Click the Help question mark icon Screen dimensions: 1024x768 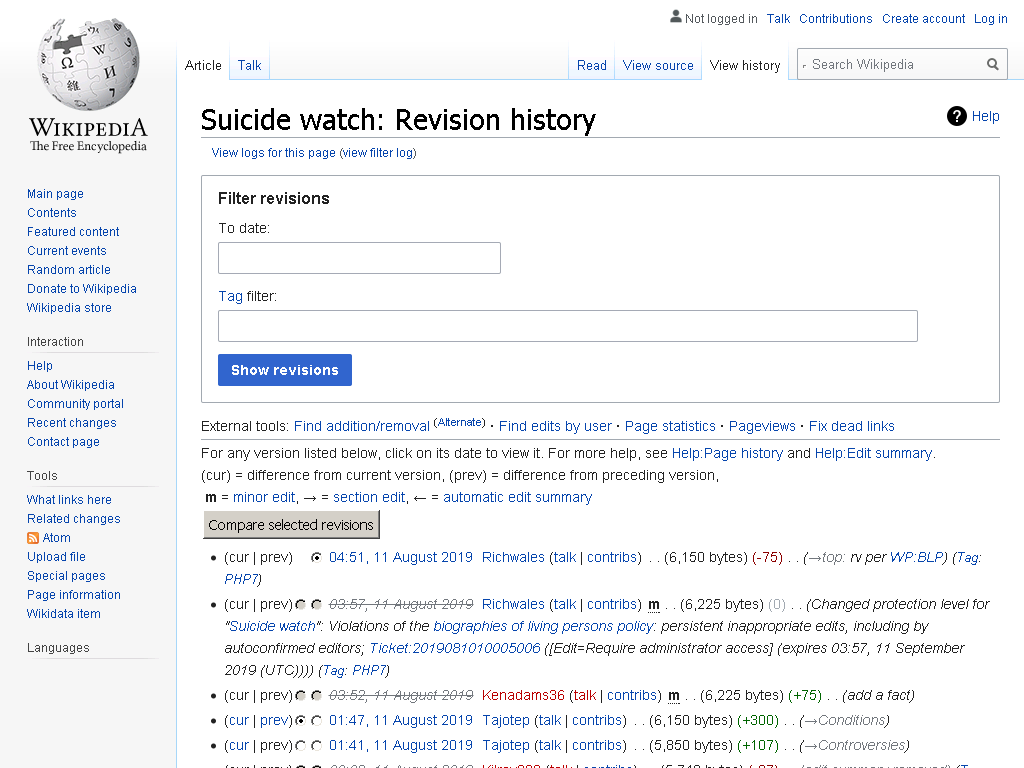[957, 116]
